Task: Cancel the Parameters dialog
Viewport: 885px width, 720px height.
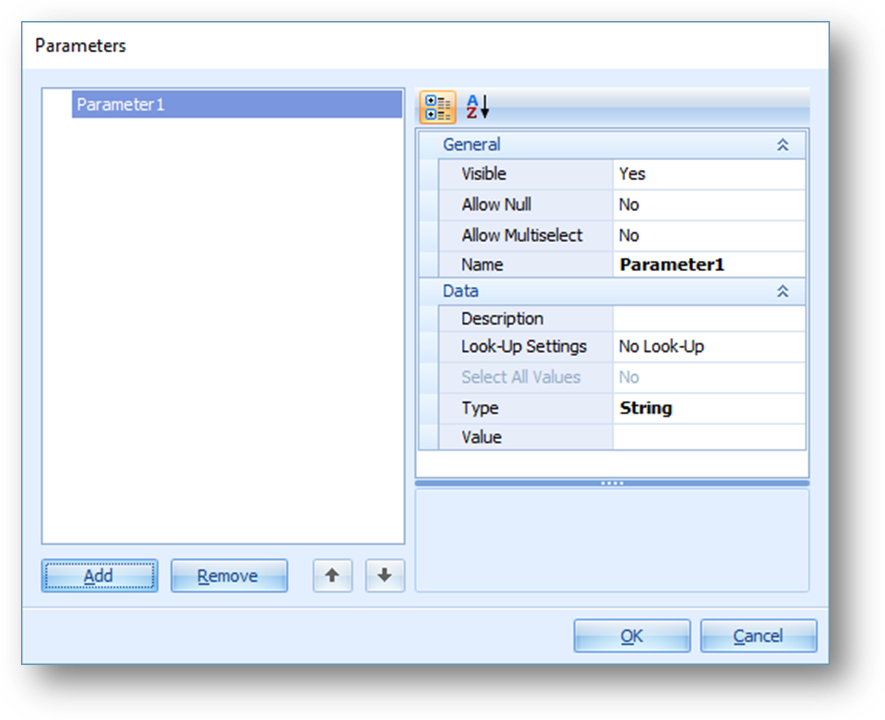Action: [759, 636]
